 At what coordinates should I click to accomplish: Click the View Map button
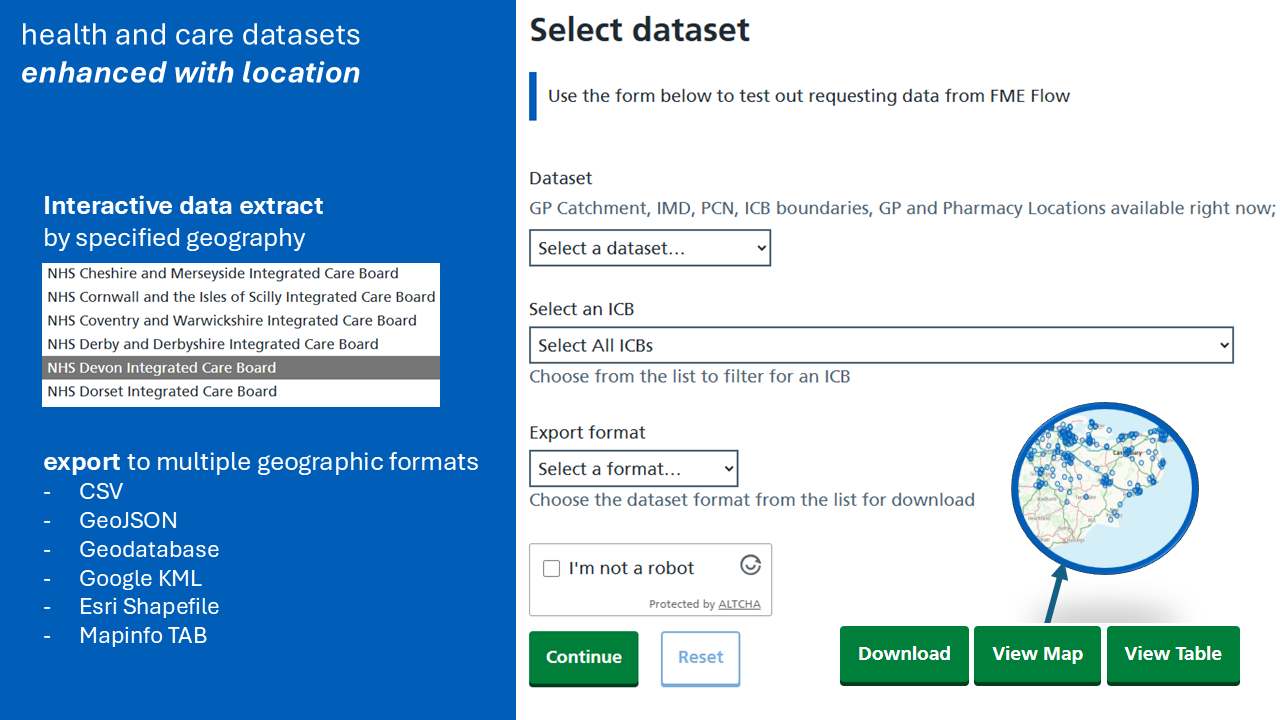[1037, 654]
